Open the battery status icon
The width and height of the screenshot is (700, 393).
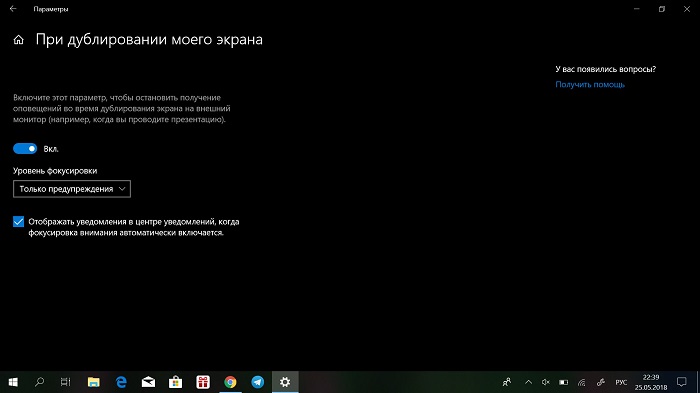click(x=563, y=382)
